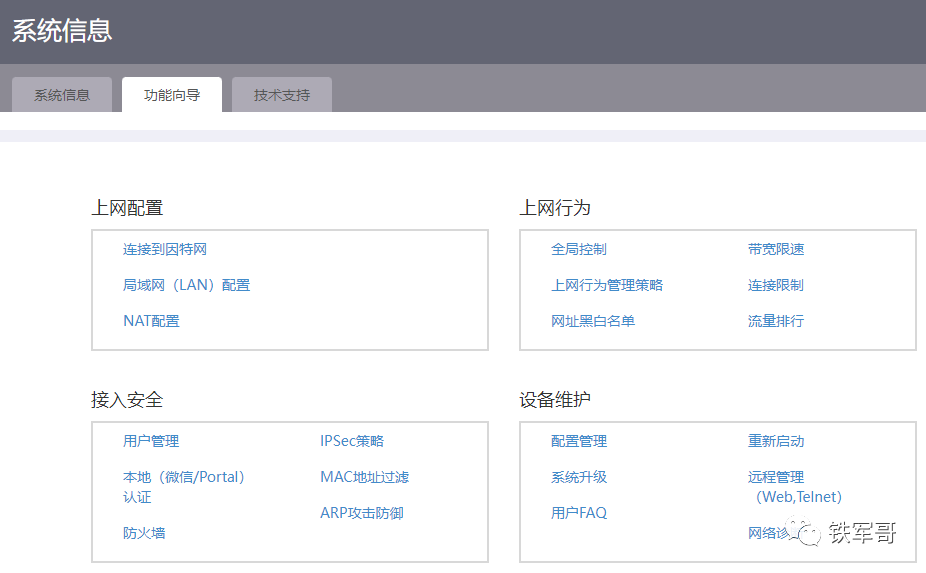Go to 局域网（LAN）配置
The height and width of the screenshot is (573, 926).
coord(186,285)
